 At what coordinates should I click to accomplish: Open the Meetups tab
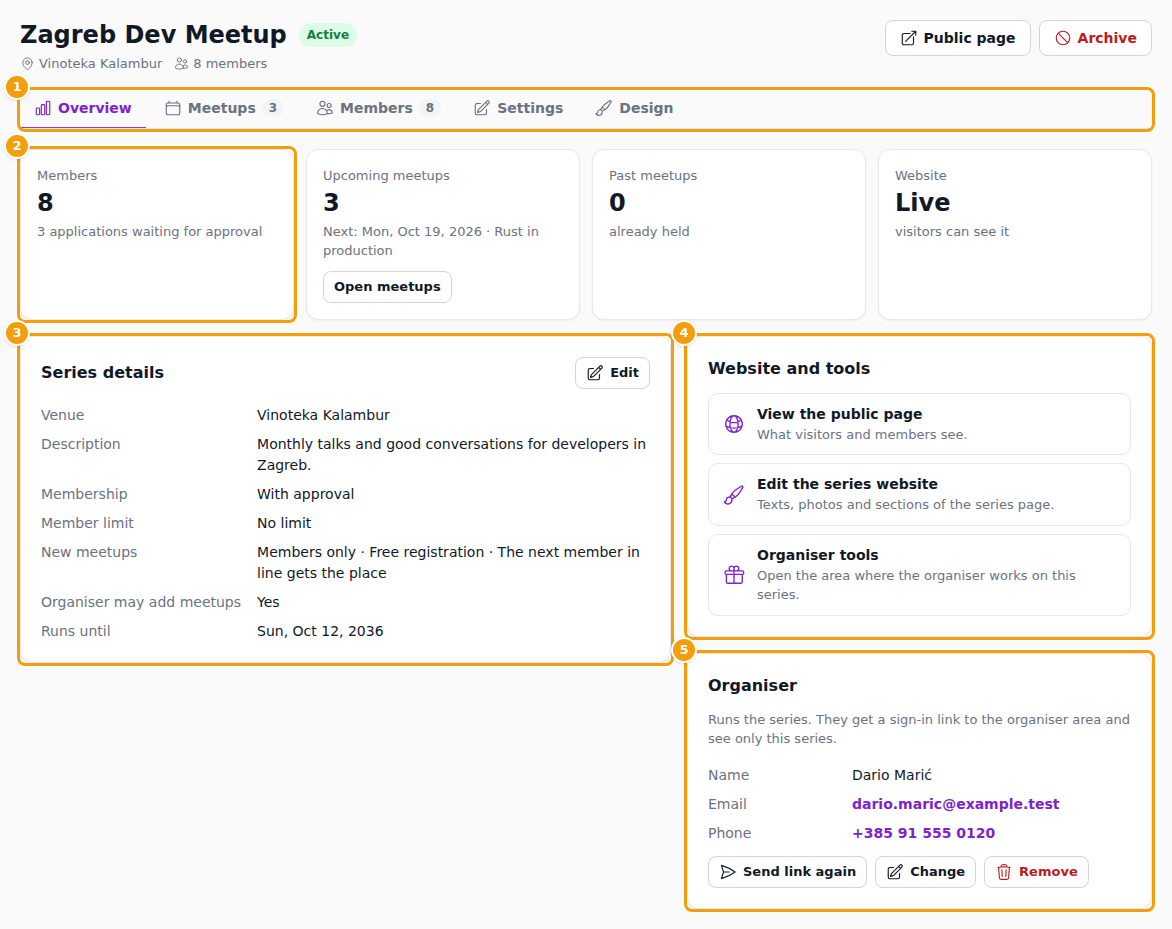(x=223, y=108)
